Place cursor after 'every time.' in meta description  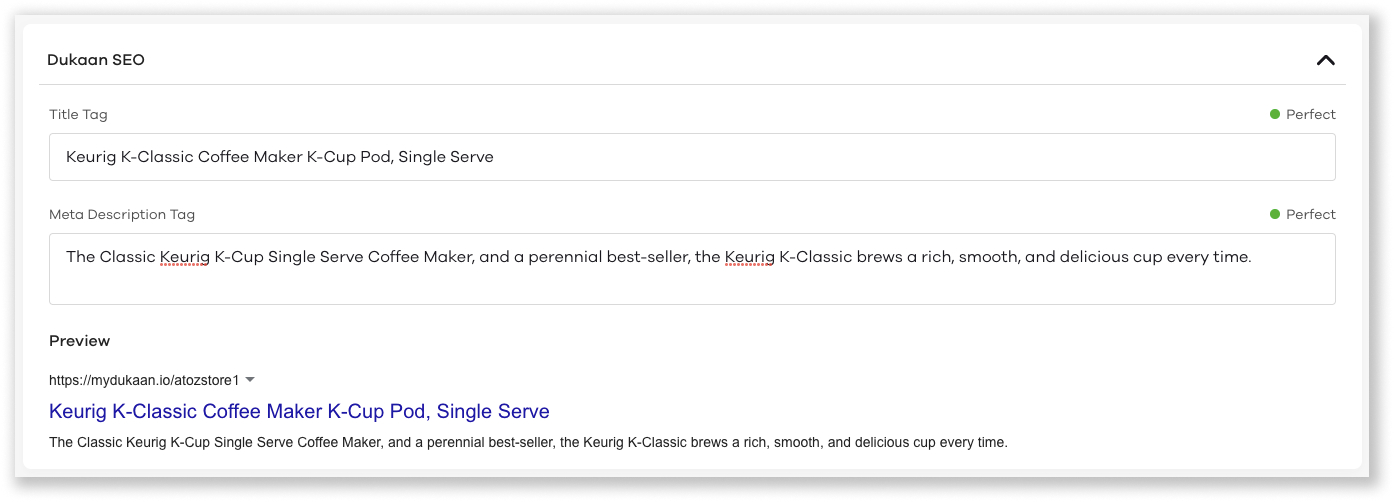pos(1252,257)
